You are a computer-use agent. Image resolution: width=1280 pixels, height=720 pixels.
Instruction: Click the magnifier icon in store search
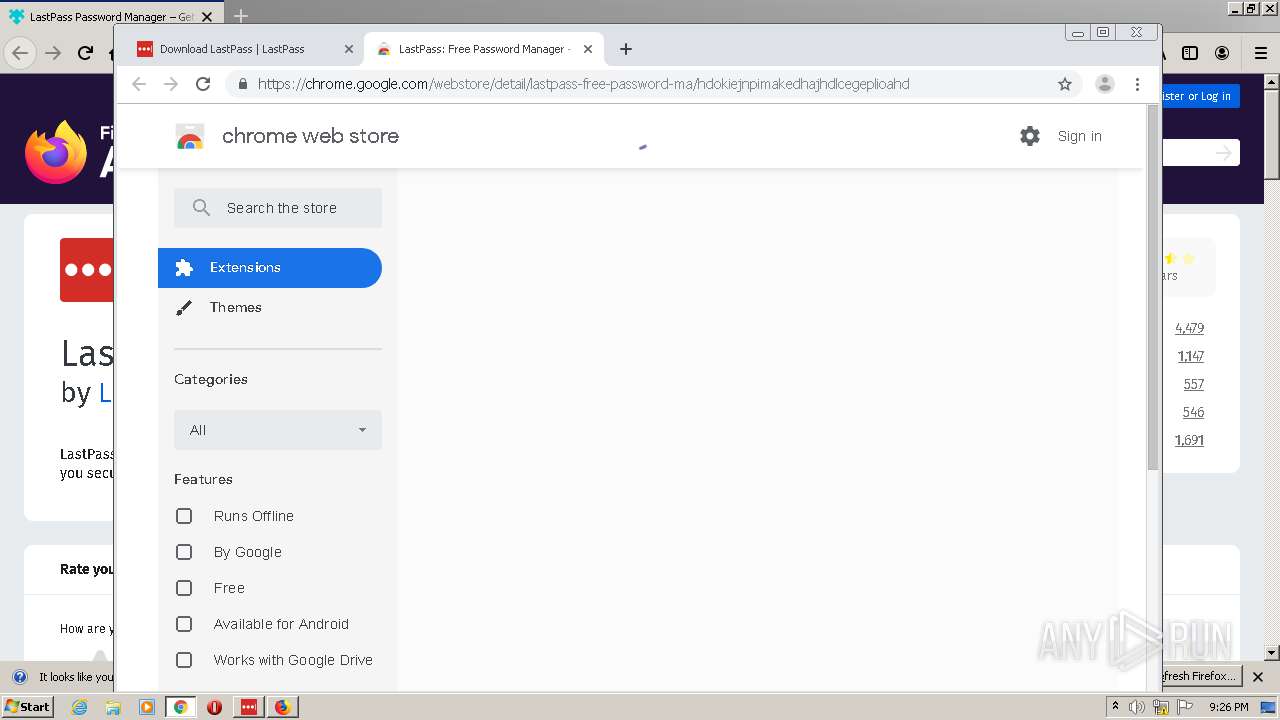(201, 208)
